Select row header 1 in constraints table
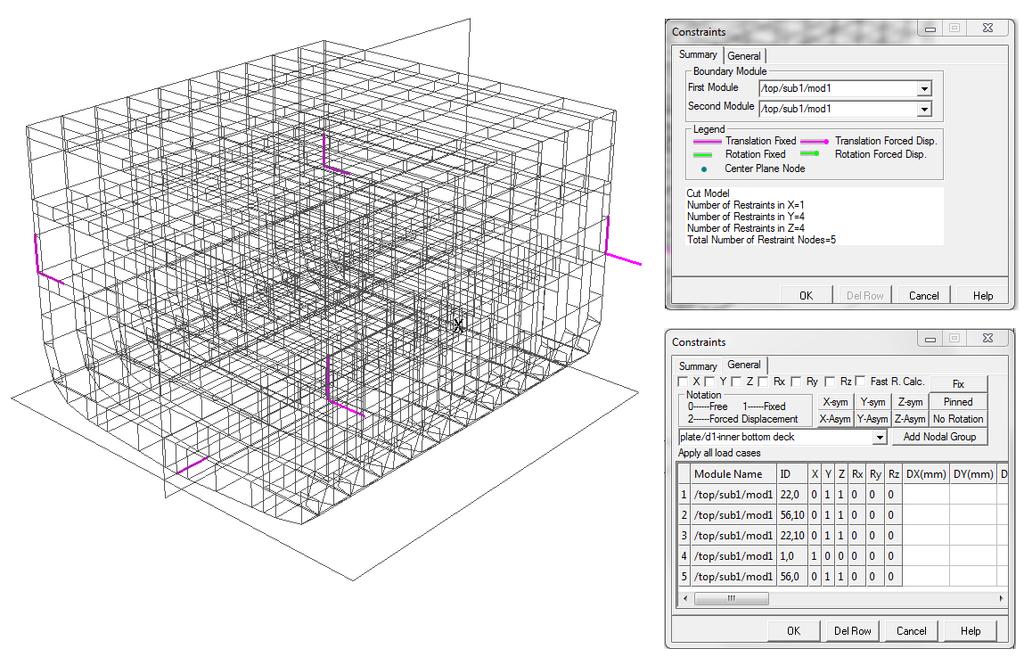Screen dimensions: 1024x657 (x=684, y=494)
